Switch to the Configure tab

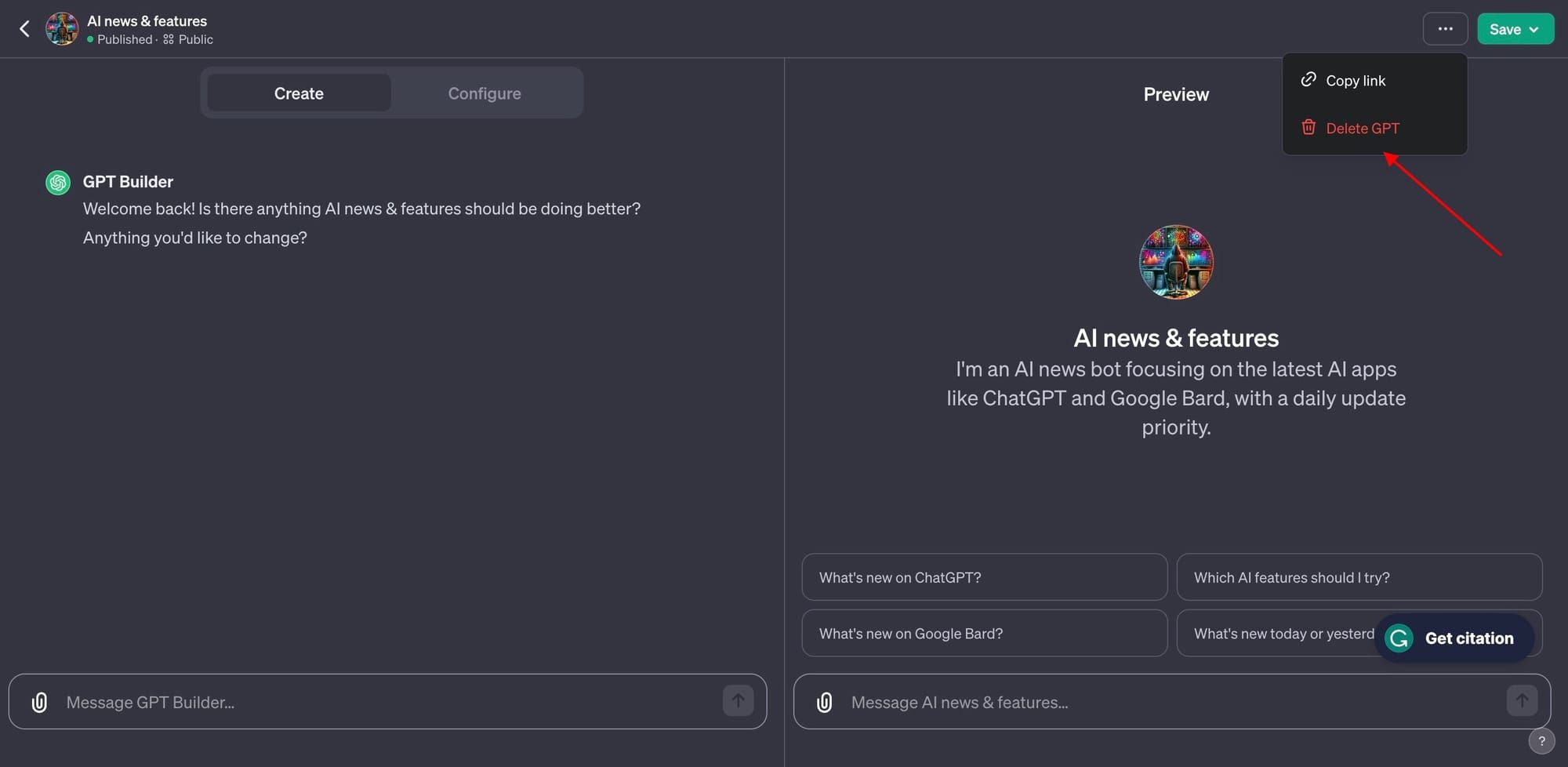coord(484,93)
